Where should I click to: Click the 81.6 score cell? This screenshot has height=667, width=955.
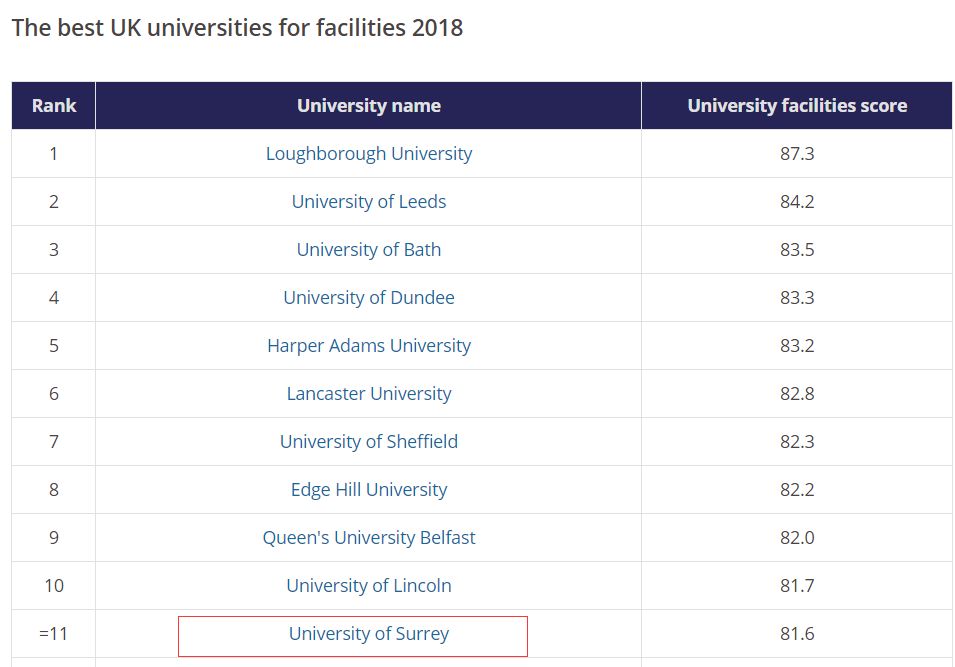coord(797,634)
